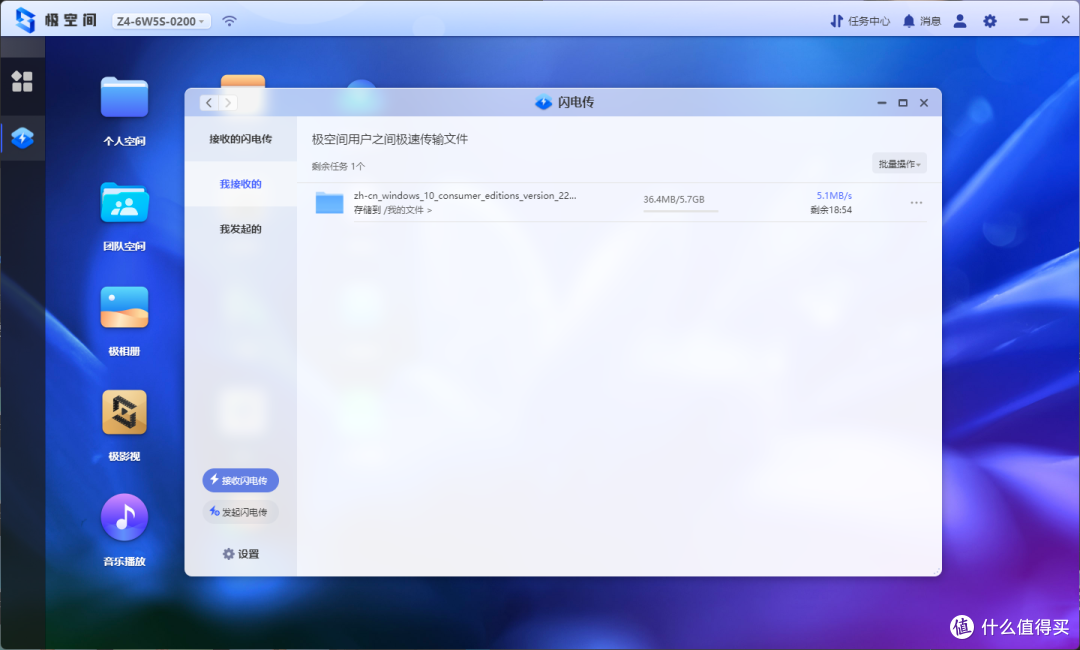1080x650 pixels.
Task: Launch 音乐播放 music app
Action: pos(124,517)
